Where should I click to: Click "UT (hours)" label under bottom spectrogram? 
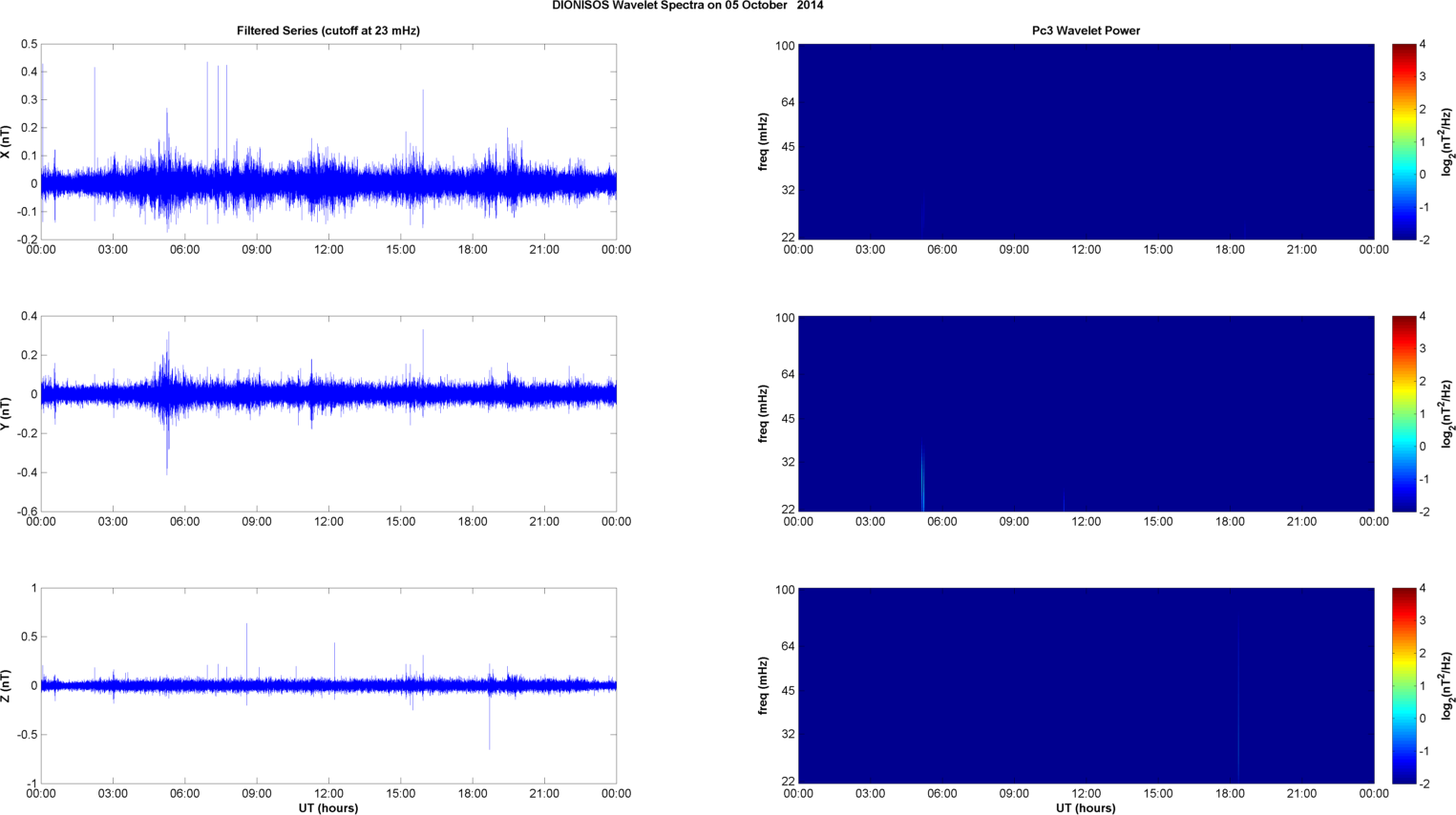point(1086,808)
